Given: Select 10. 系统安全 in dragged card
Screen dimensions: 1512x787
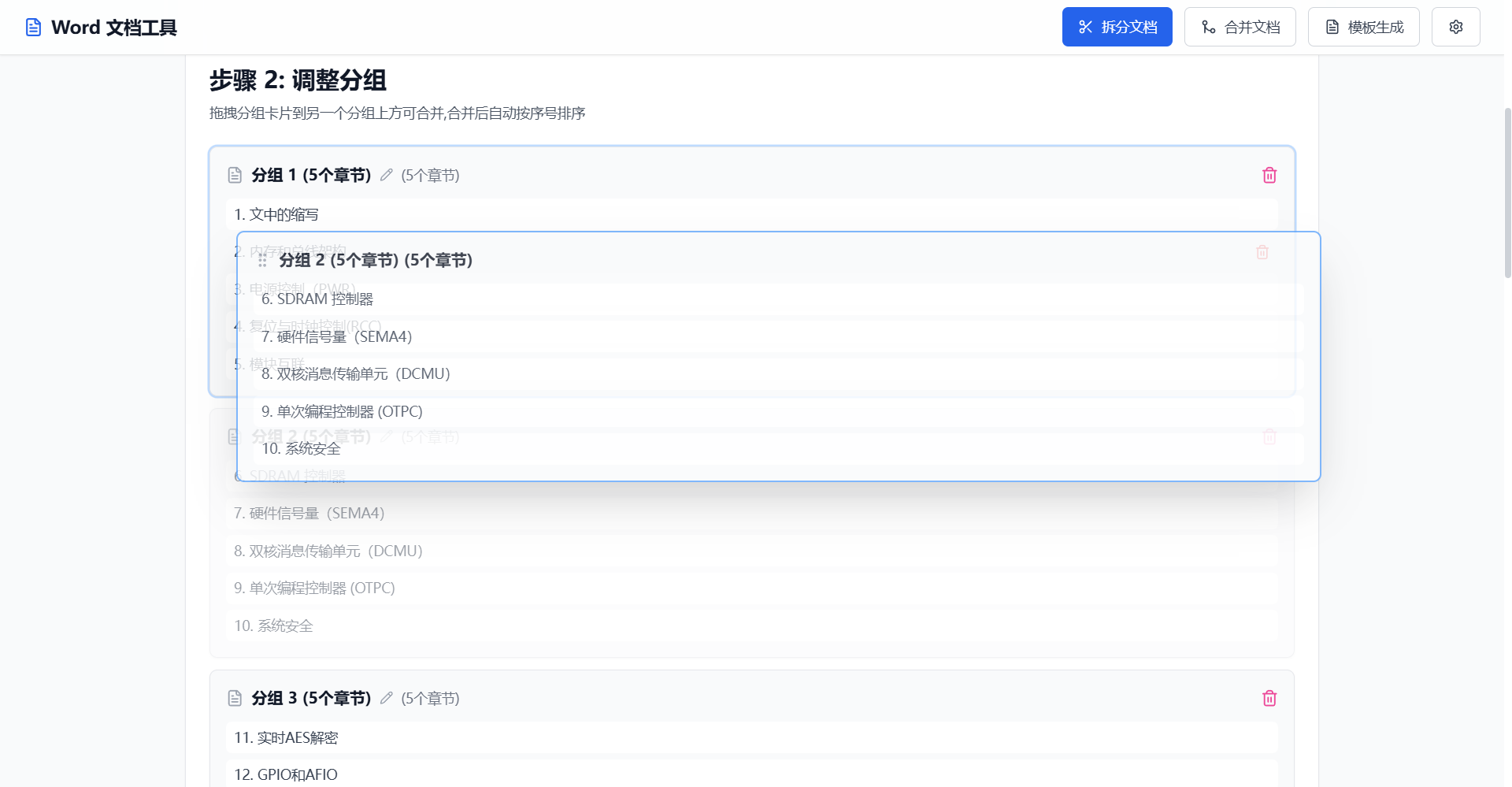Looking at the screenshot, I should (778, 449).
